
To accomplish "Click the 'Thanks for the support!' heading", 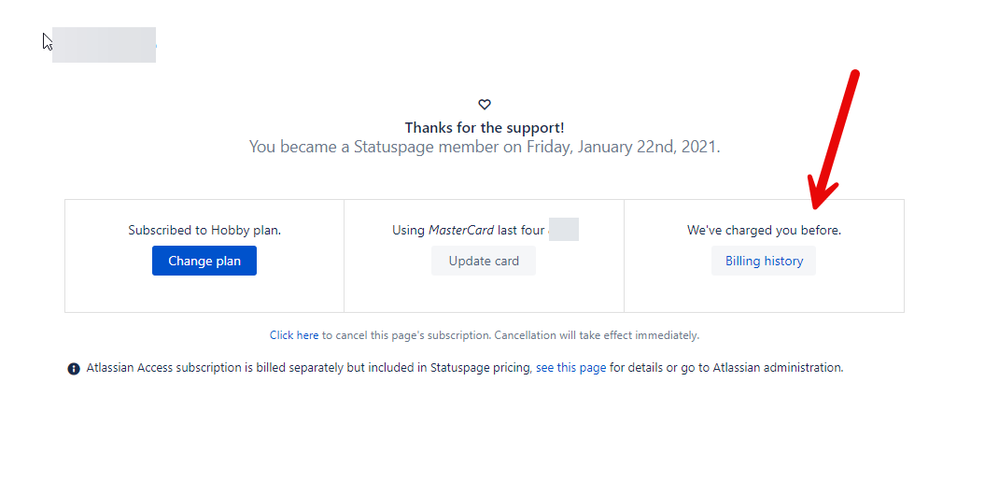I will 484,127.
